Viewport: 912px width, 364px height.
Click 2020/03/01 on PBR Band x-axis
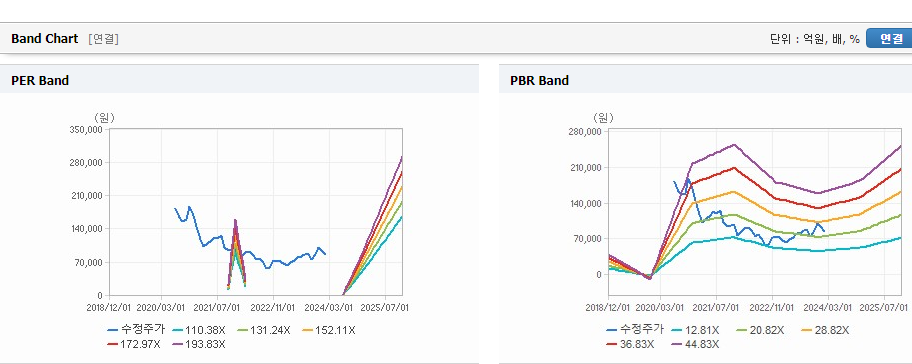[660, 307]
